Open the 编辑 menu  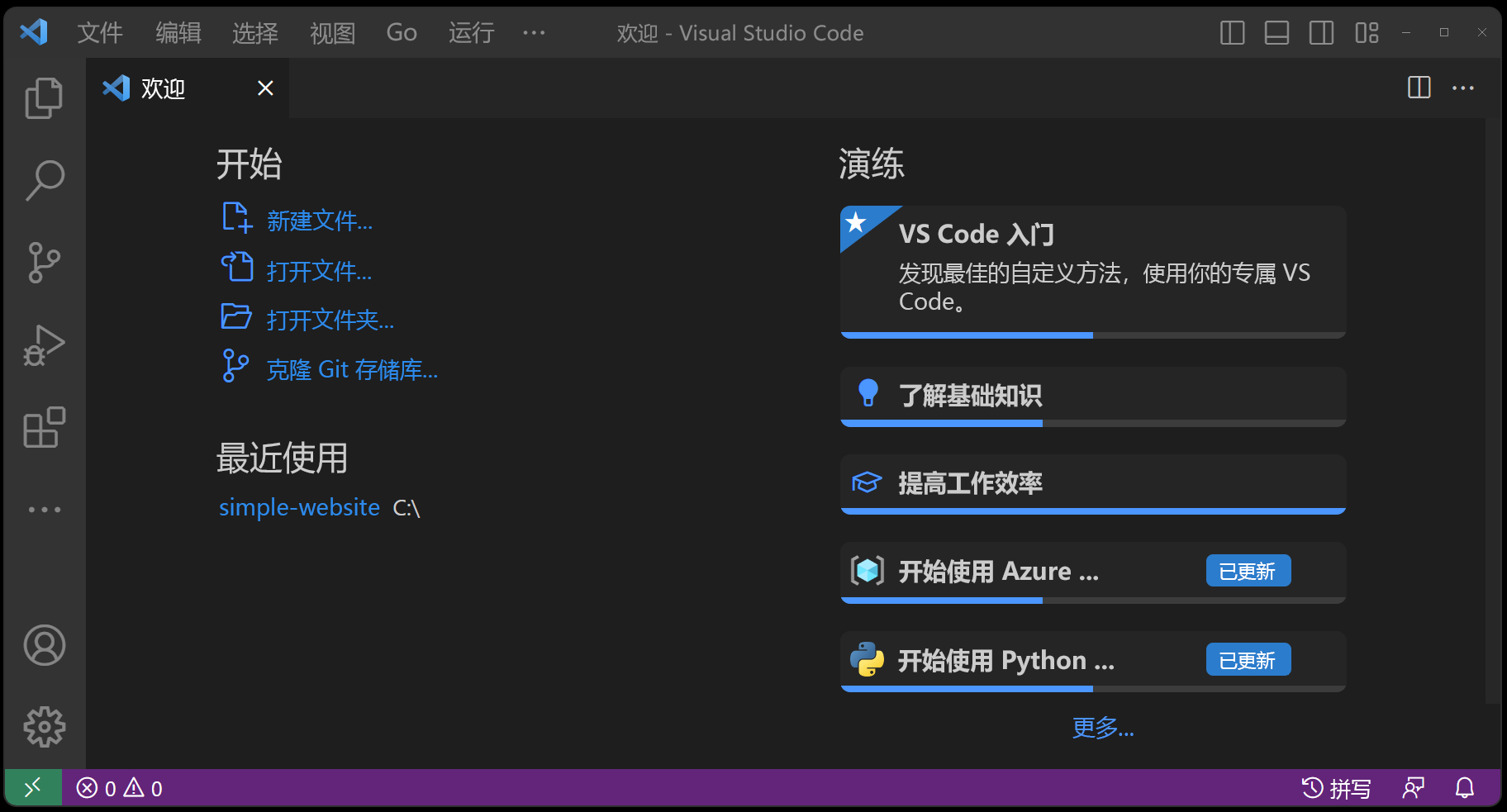click(178, 33)
